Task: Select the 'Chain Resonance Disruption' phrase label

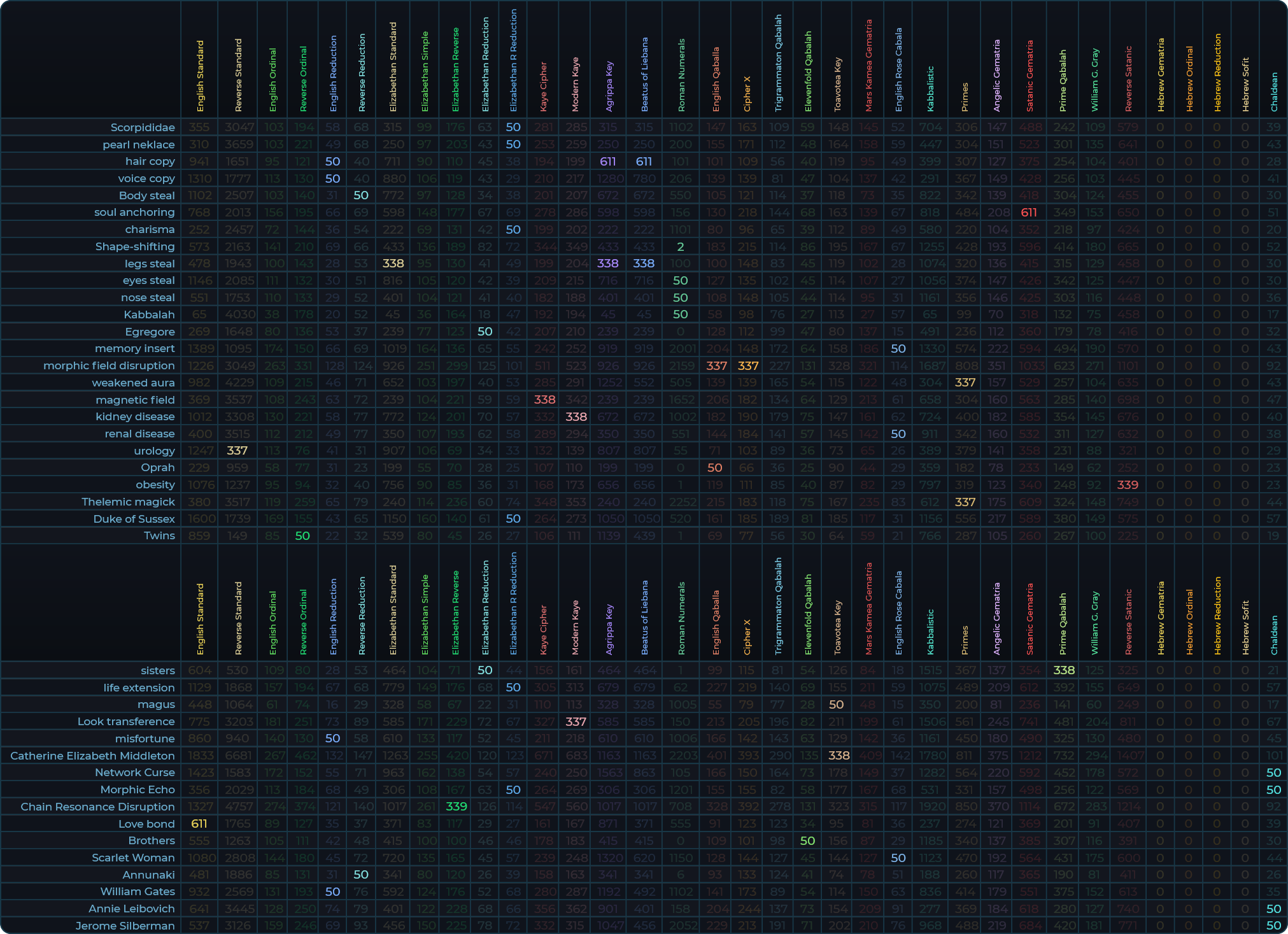Action: pyautogui.click(x=97, y=807)
